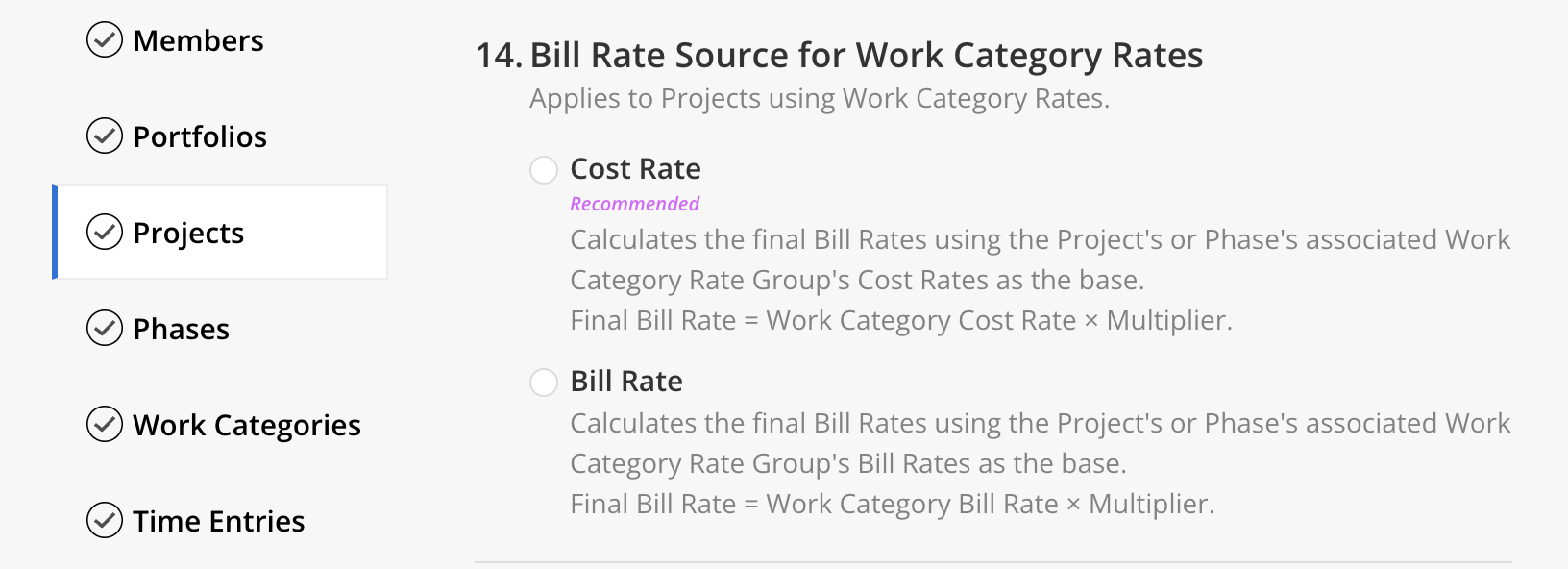This screenshot has height=569, width=1568.
Task: Click the Work Category Cost Rate formula text
Action: (901, 320)
